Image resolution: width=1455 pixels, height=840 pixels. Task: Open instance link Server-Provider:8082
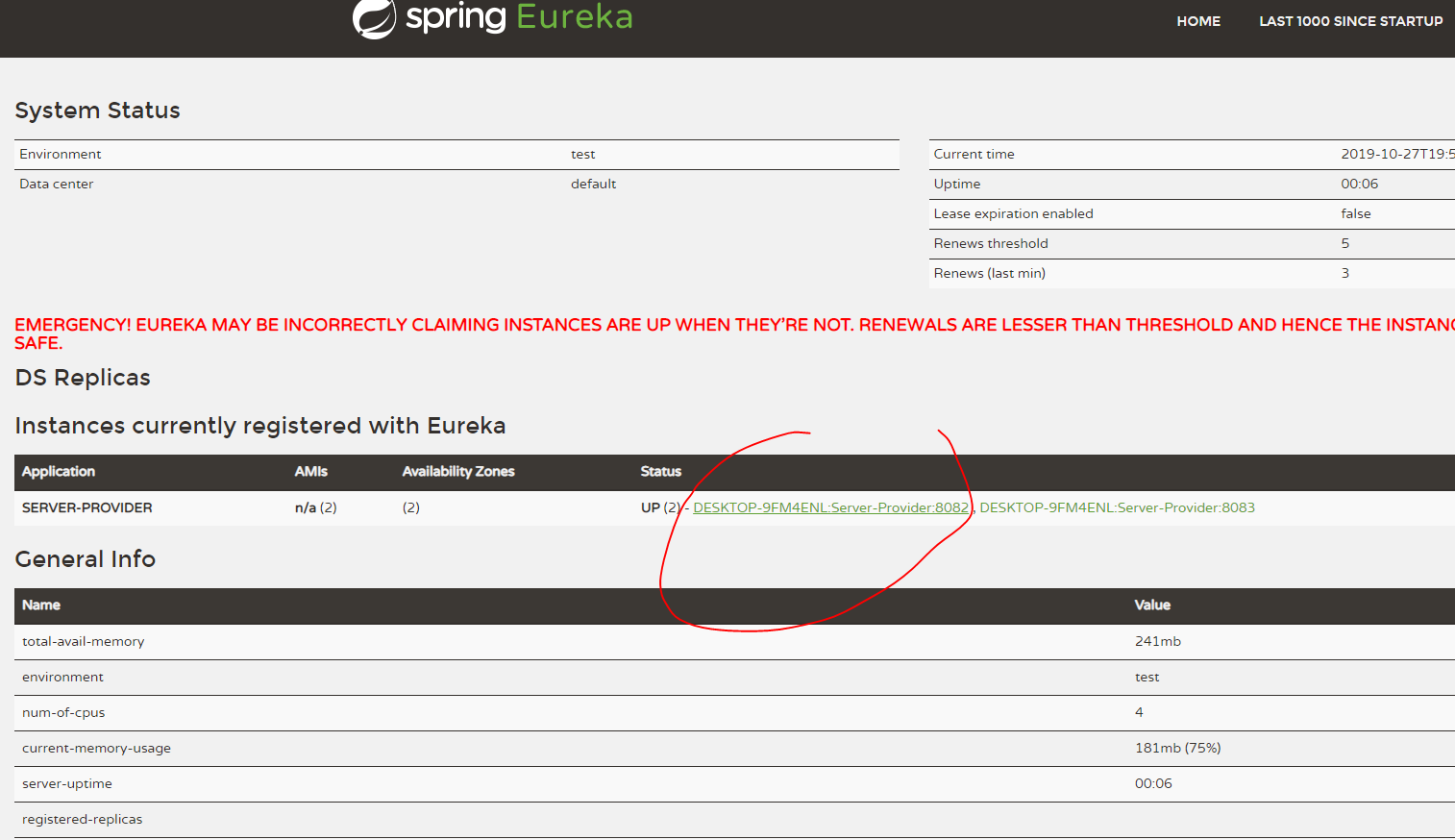click(x=831, y=507)
